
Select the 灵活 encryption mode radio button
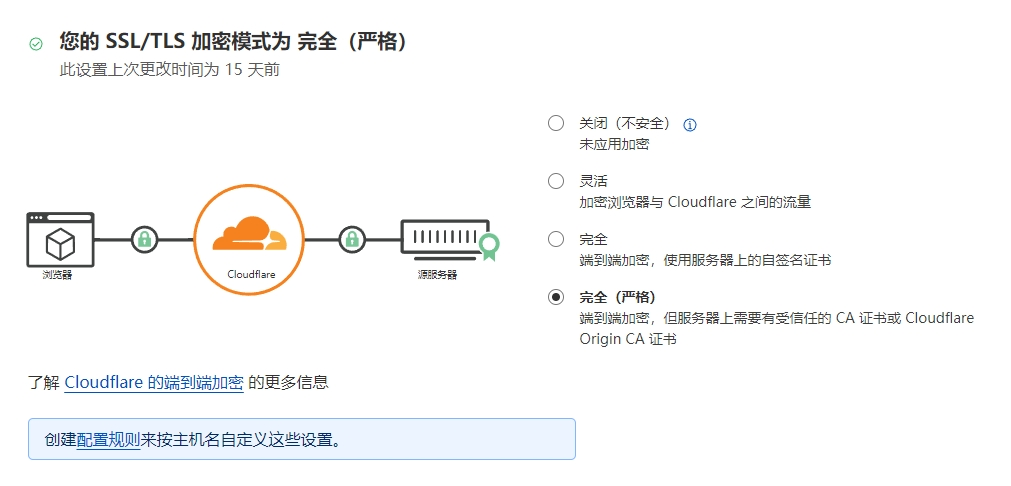(556, 182)
